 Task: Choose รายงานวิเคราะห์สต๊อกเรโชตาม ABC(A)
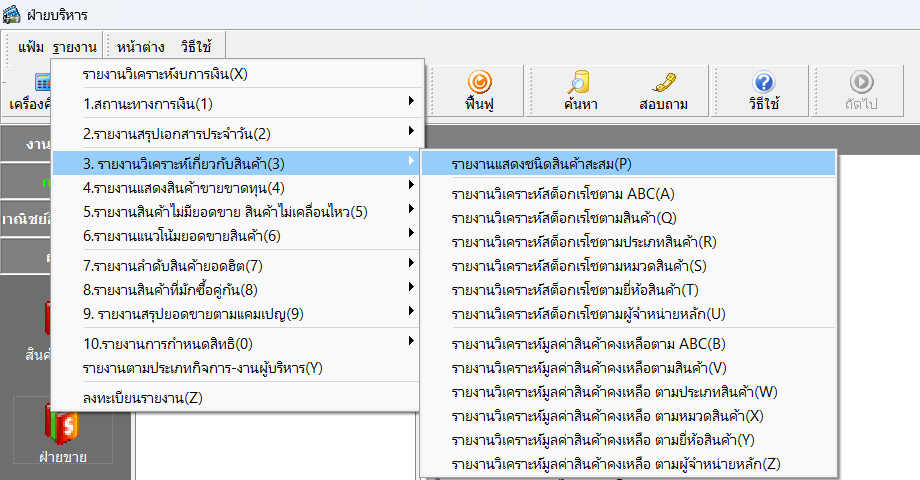(x=563, y=193)
